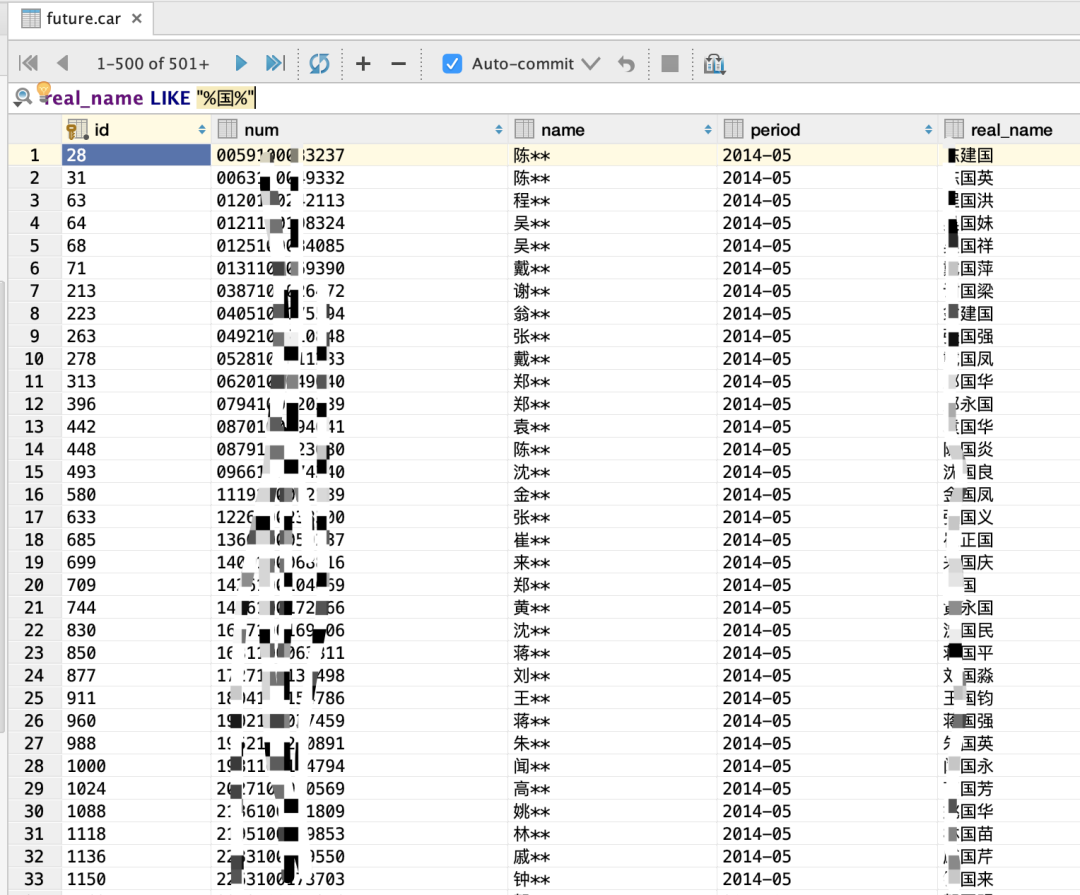Select the real_name column header
1080x895 pixels.
(x=1010, y=130)
